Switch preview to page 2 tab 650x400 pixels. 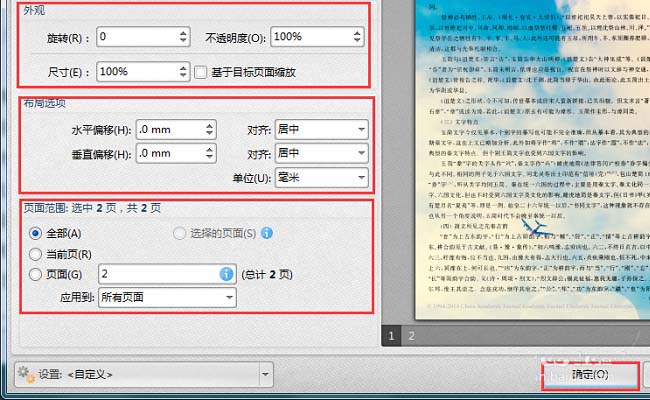click(412, 336)
